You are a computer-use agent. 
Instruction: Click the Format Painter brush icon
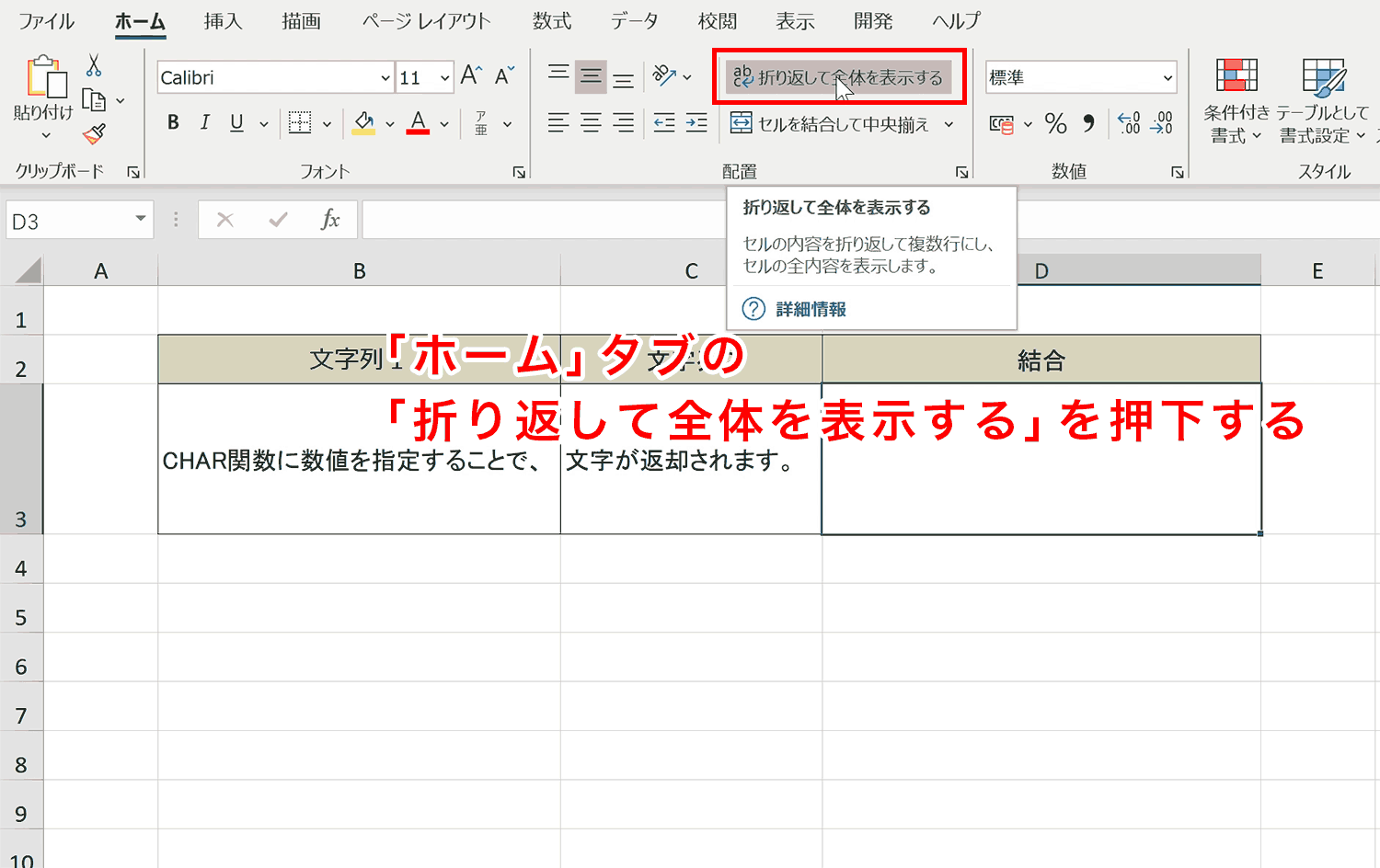[x=94, y=134]
